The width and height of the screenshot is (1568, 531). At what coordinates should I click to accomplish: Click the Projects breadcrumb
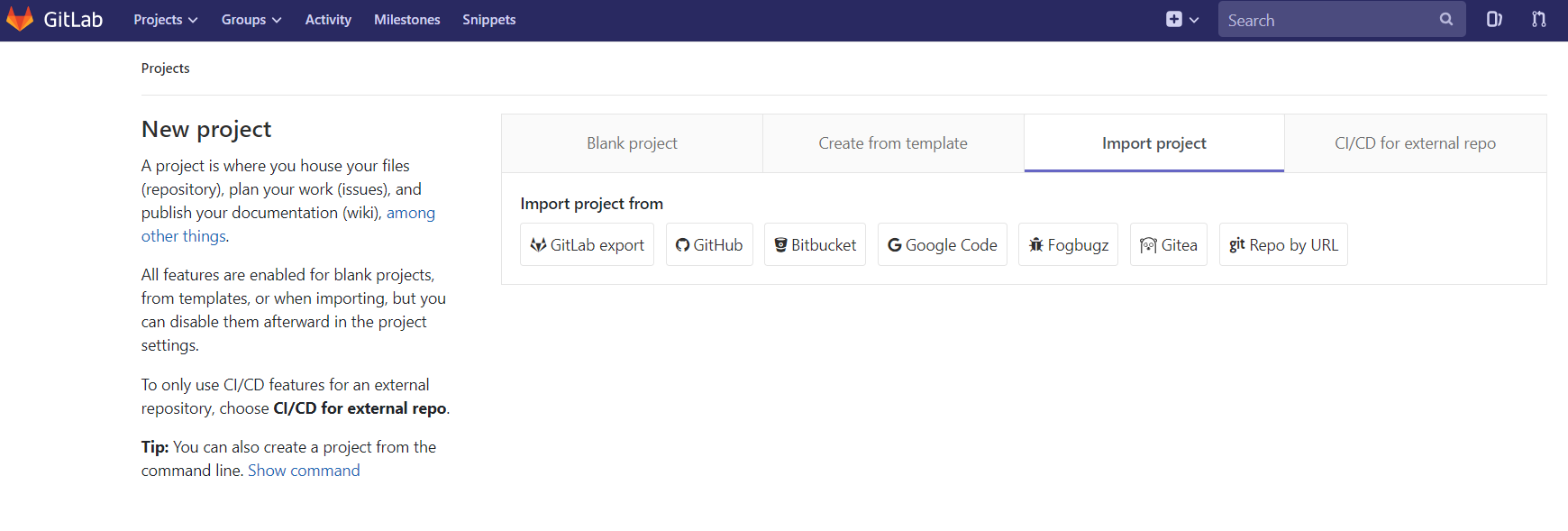(x=166, y=69)
